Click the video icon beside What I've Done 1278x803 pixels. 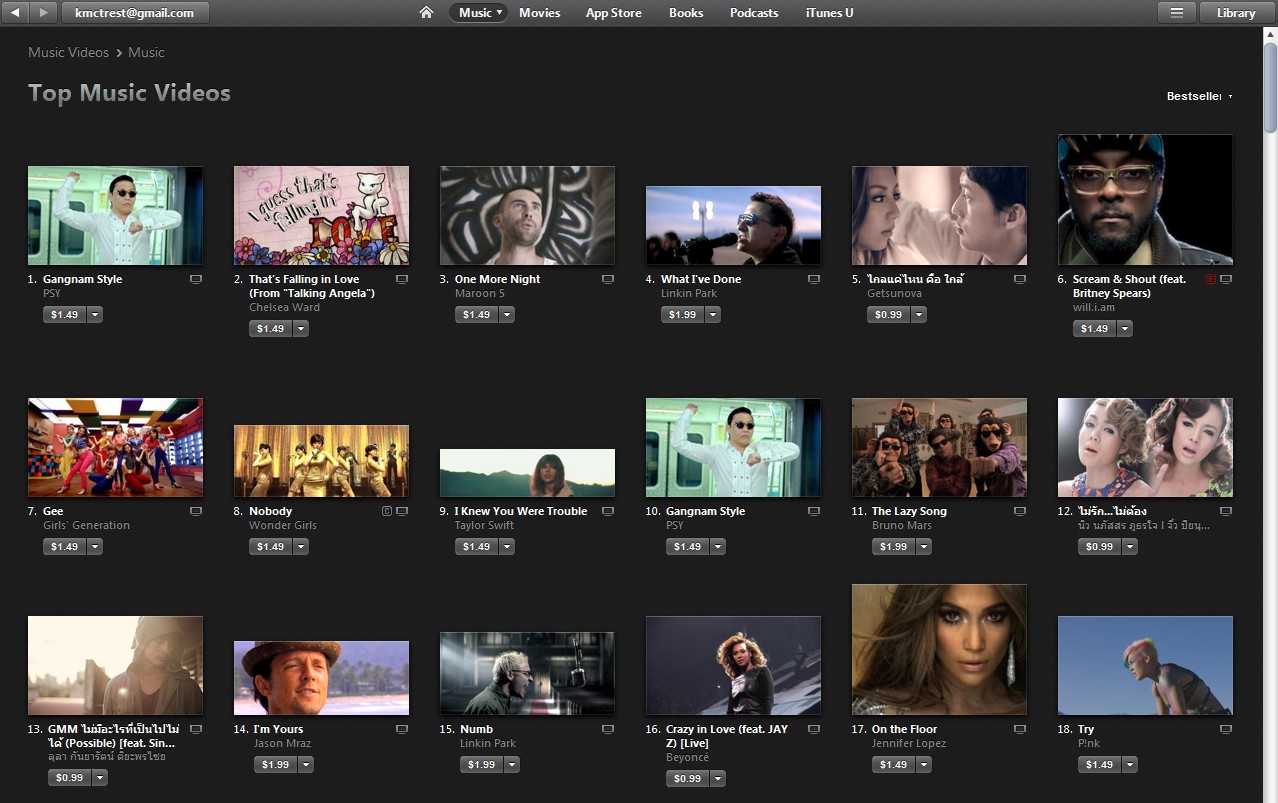814,279
